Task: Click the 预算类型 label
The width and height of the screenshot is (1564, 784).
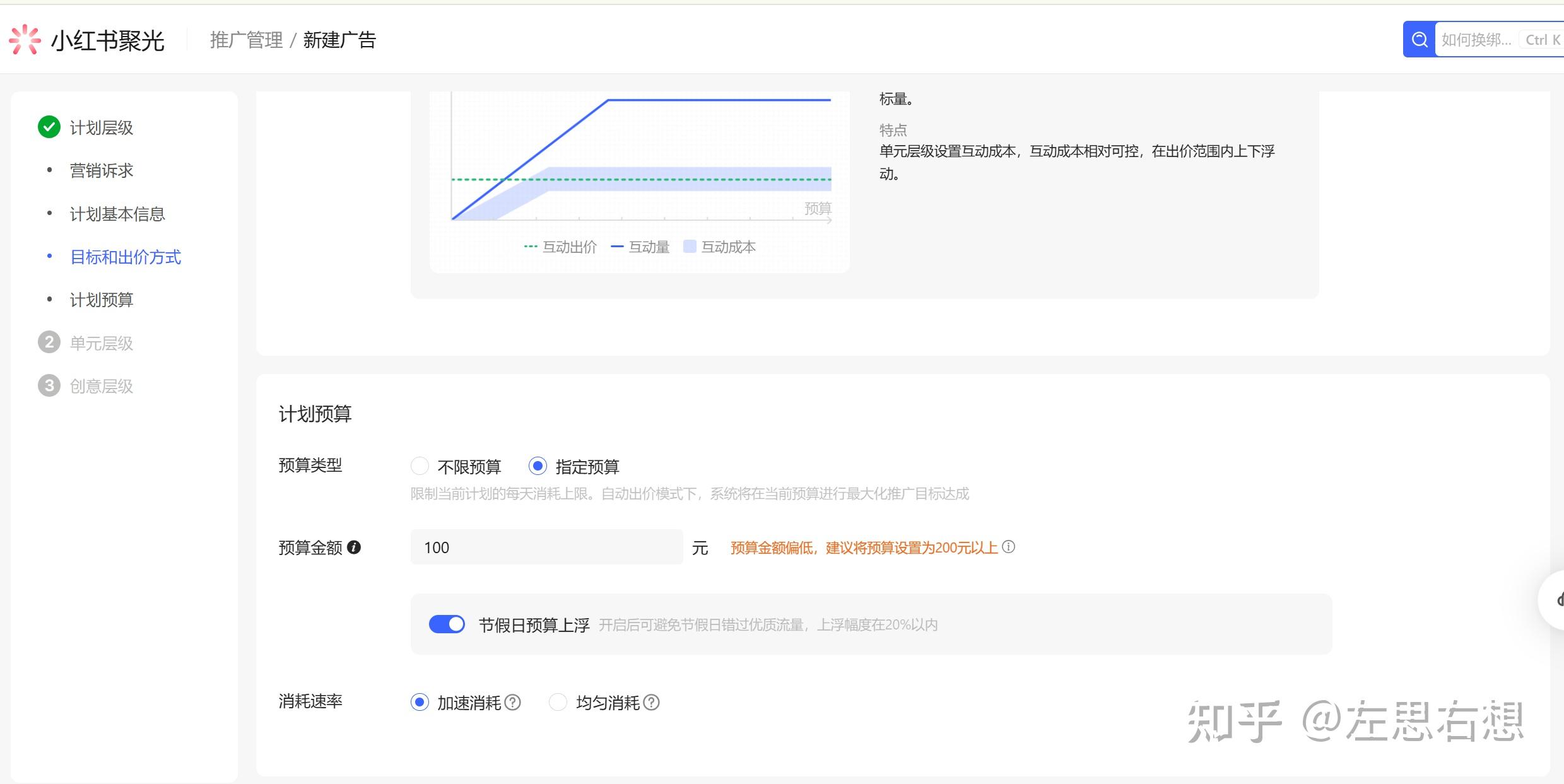Action: [310, 465]
